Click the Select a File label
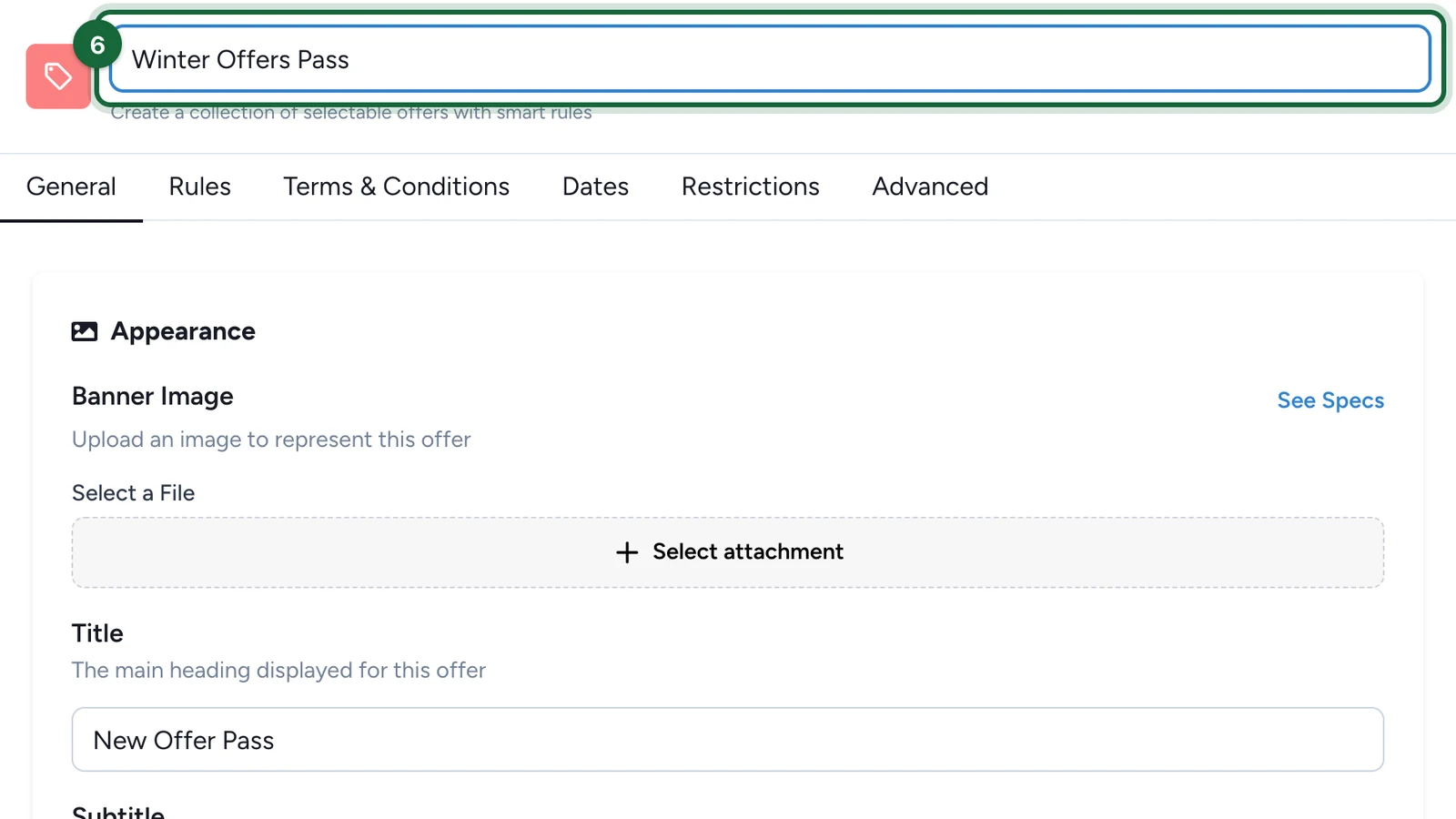This screenshot has height=819, width=1456. click(x=133, y=493)
